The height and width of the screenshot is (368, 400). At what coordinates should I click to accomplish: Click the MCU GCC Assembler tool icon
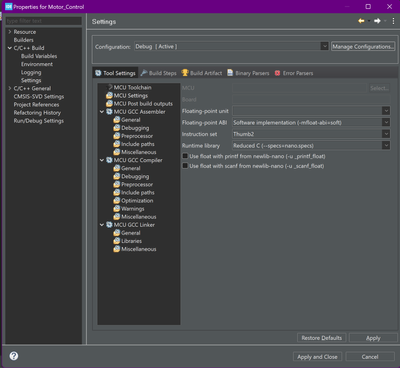[x=109, y=112]
